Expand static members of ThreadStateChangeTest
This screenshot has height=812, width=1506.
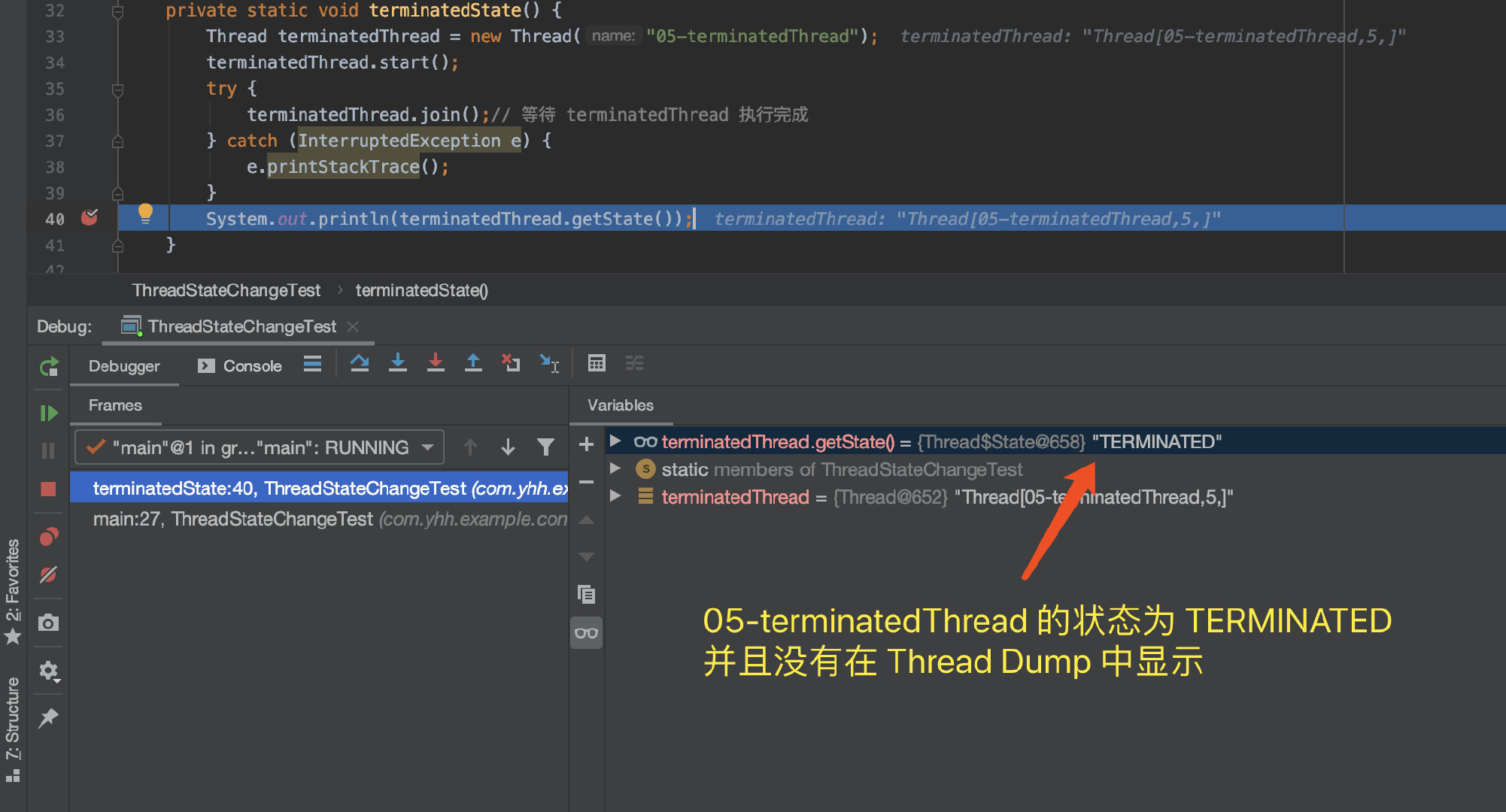615,468
